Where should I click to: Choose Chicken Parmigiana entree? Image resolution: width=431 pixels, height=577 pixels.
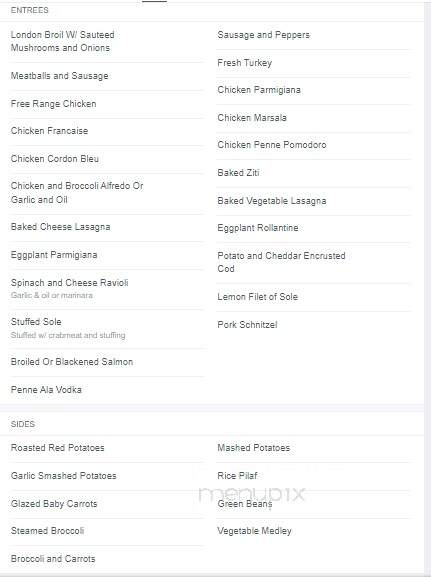click(259, 90)
